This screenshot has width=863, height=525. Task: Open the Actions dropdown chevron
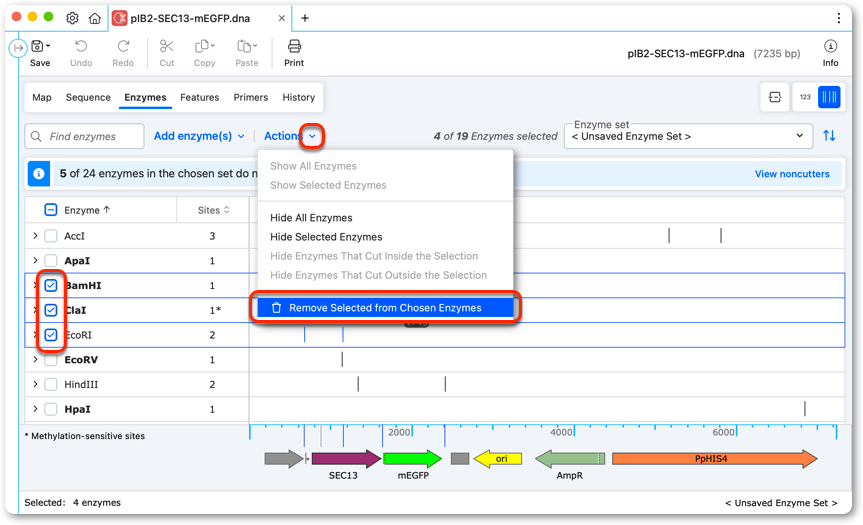pyautogui.click(x=312, y=136)
